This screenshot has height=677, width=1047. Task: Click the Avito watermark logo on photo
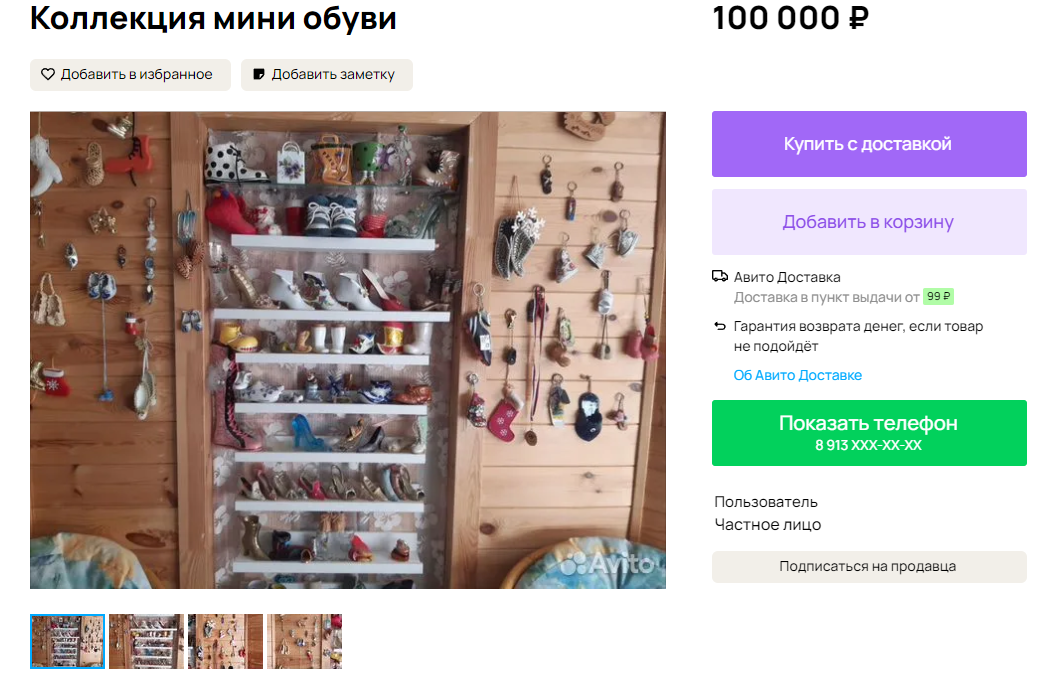[607, 564]
